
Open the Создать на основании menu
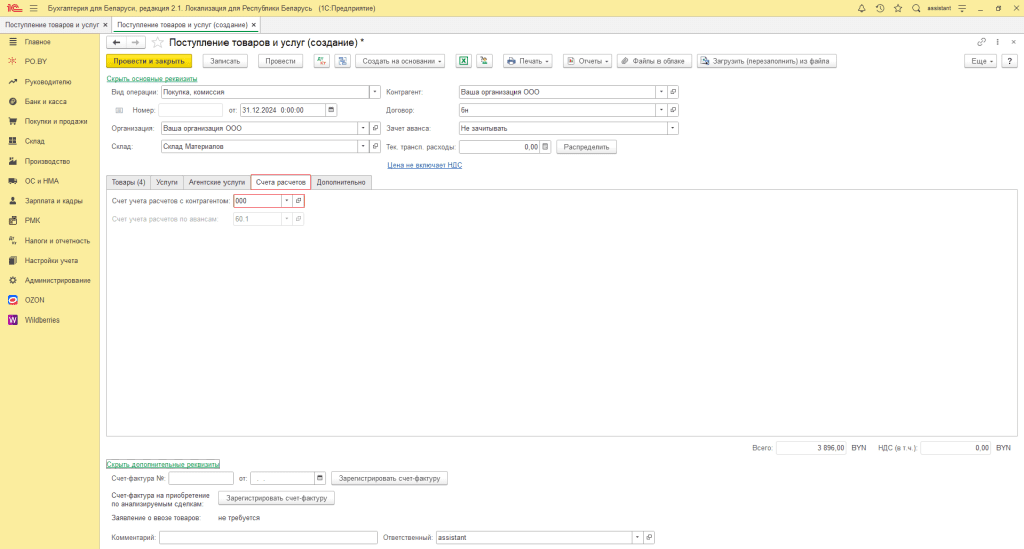tap(400, 61)
